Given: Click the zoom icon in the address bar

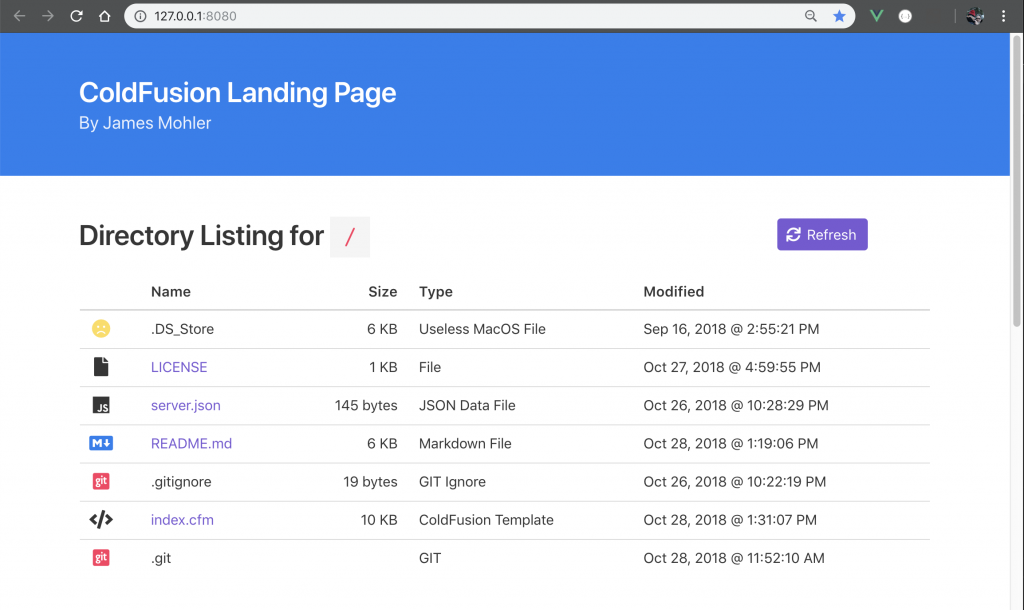Looking at the screenshot, I should click(x=811, y=16).
